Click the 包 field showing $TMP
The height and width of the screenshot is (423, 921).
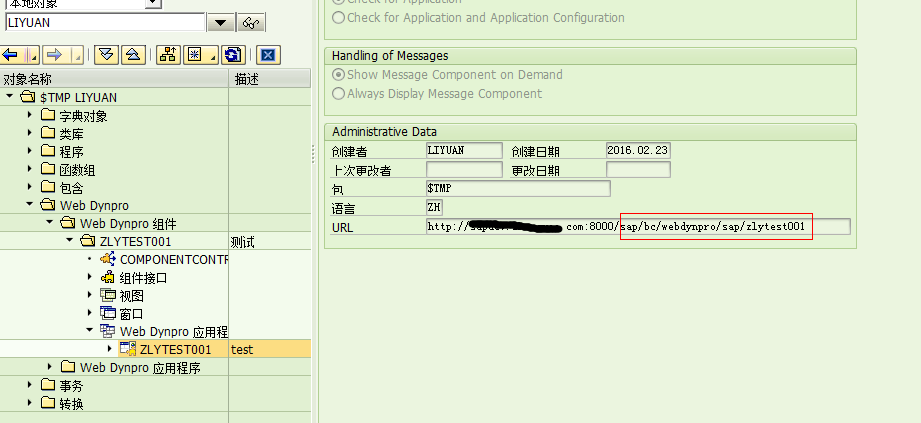518,189
